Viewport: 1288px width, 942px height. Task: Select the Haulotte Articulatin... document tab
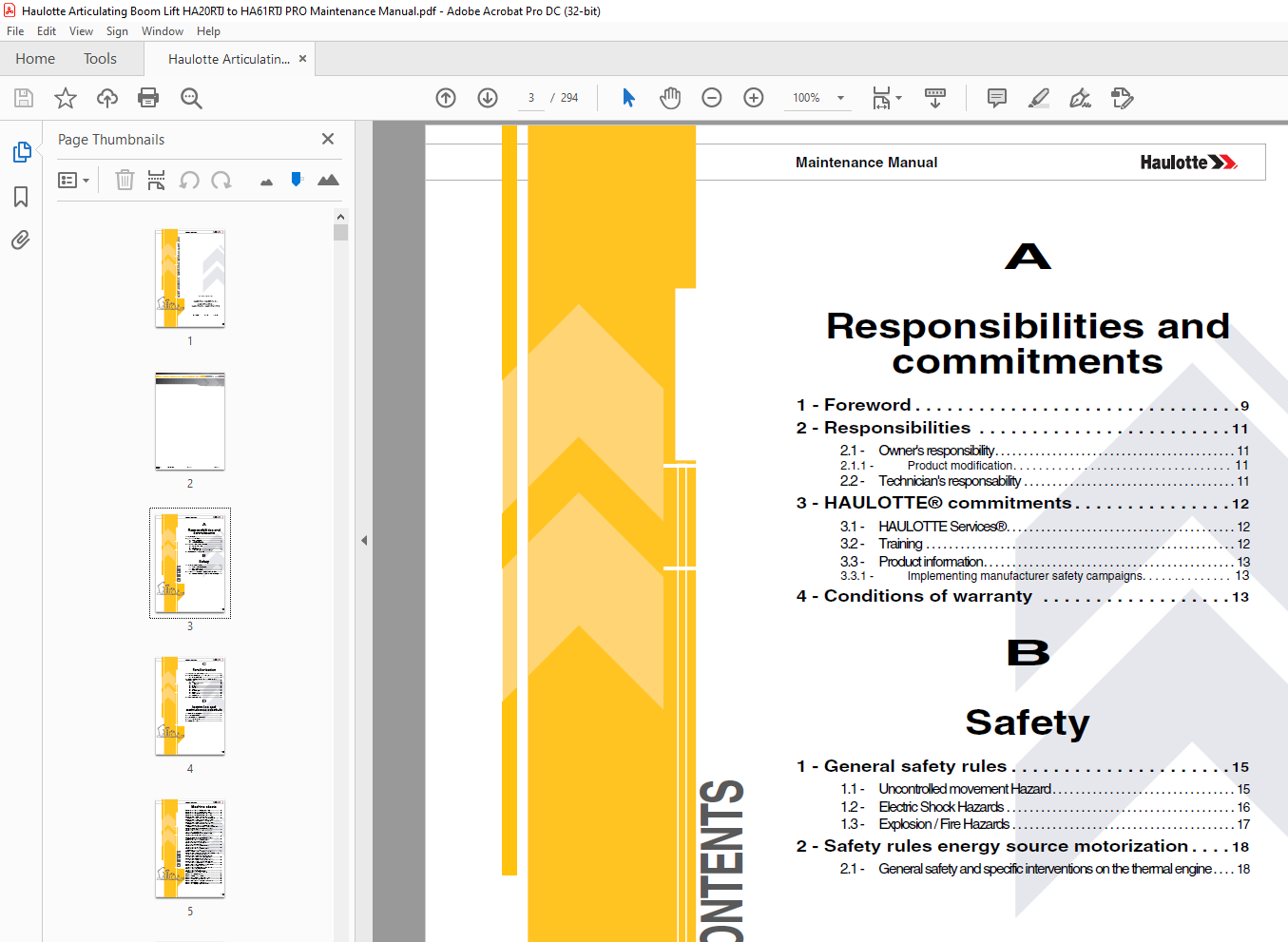pyautogui.click(x=229, y=59)
